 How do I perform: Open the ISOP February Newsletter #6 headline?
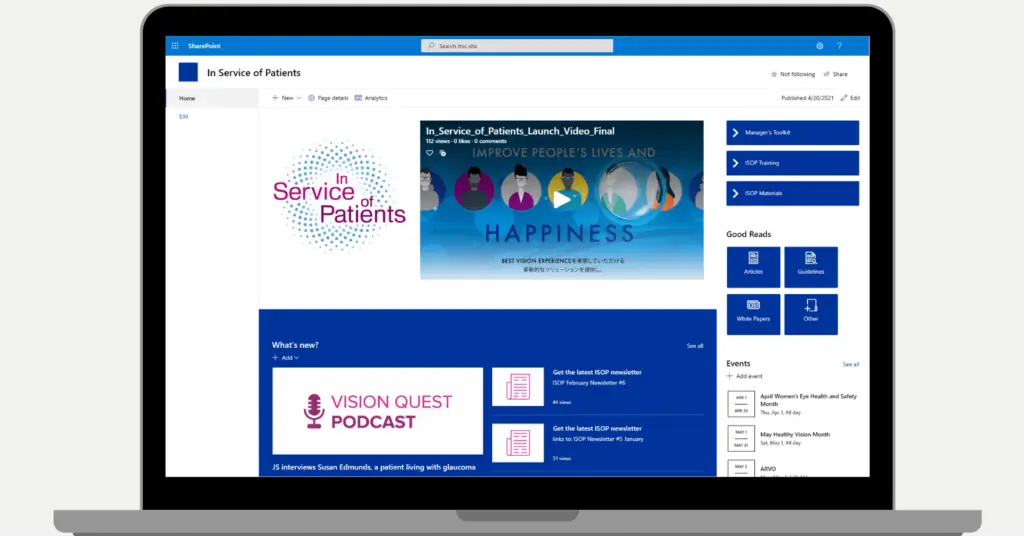(597, 372)
